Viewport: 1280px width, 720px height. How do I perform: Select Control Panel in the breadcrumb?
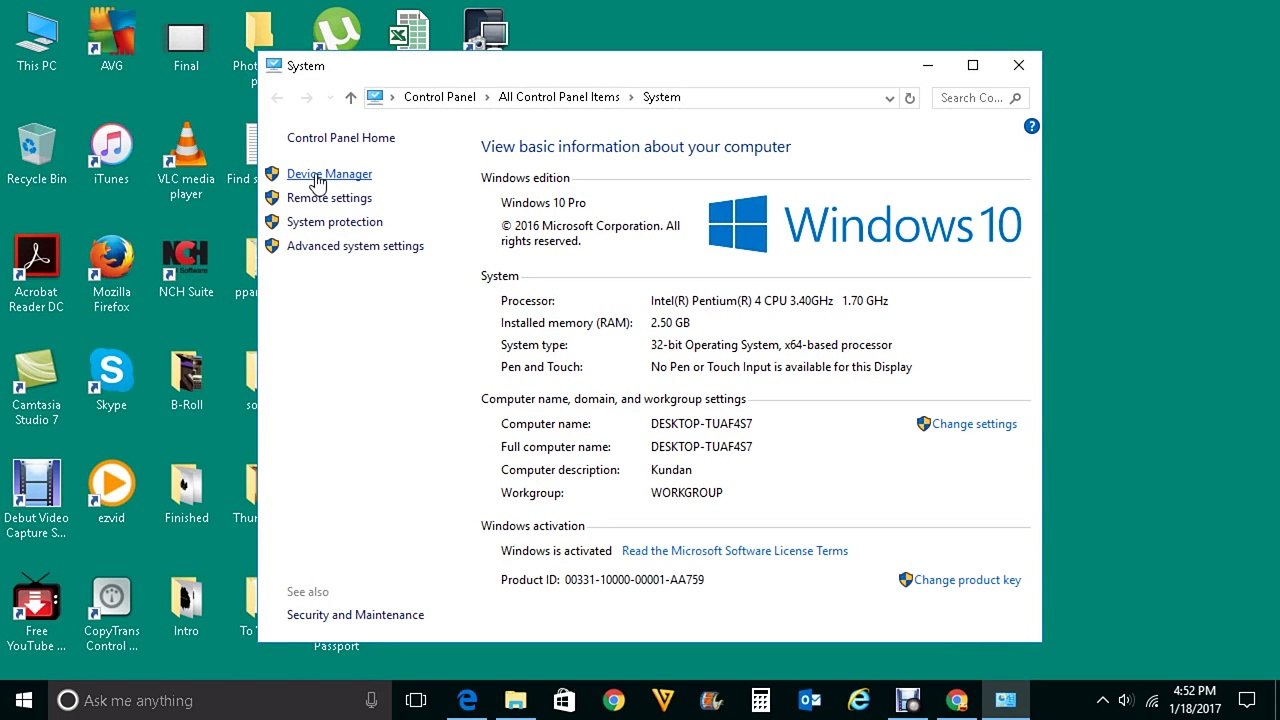[x=439, y=97]
